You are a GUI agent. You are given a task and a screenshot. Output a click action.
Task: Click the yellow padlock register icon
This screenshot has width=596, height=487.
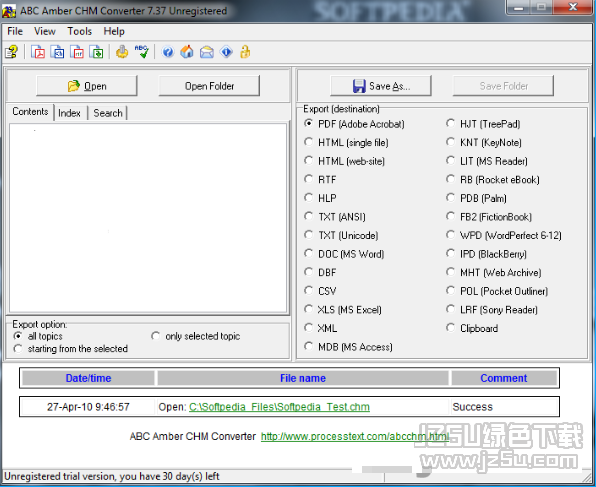246,52
